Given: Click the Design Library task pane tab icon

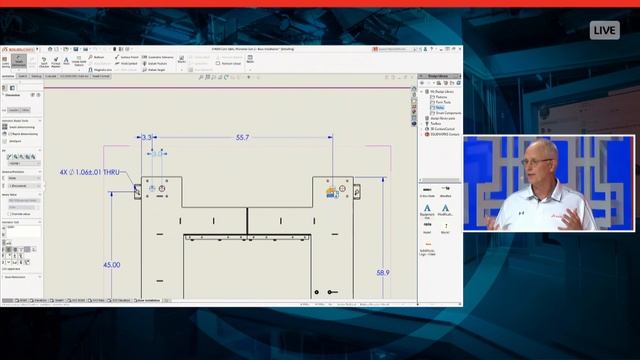Looking at the screenshot, I should [414, 100].
